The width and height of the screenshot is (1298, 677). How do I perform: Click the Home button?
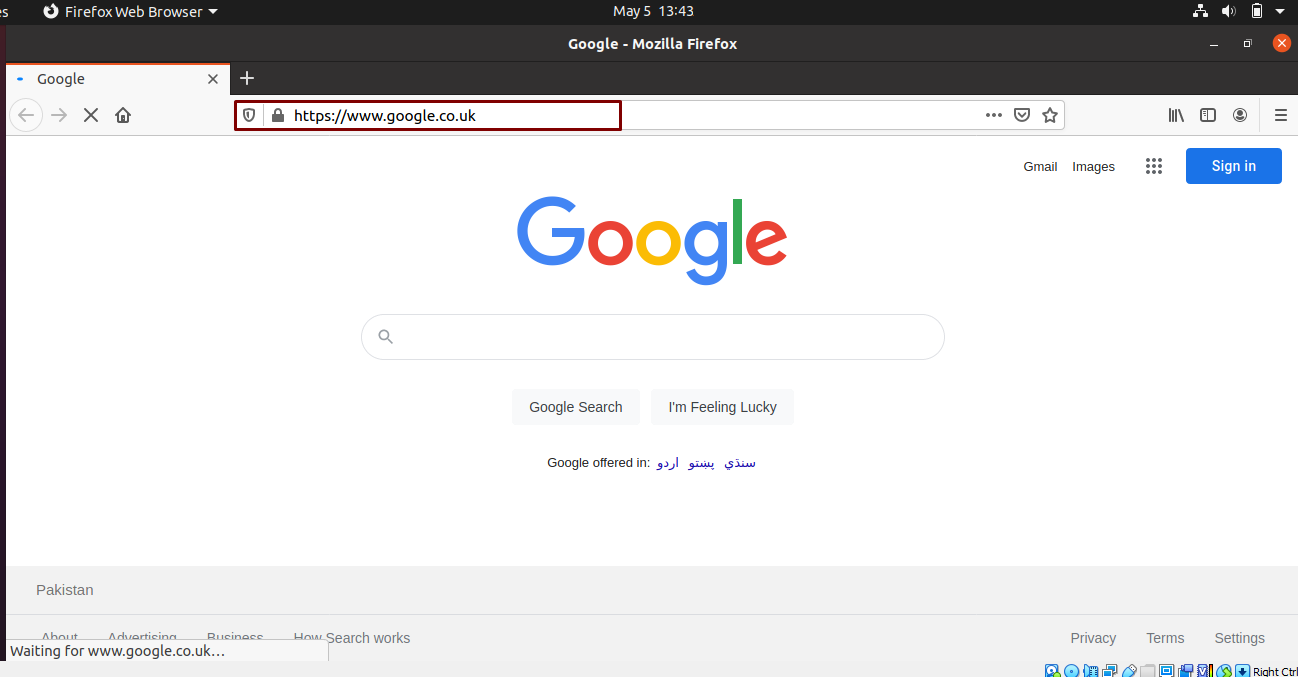coord(122,115)
